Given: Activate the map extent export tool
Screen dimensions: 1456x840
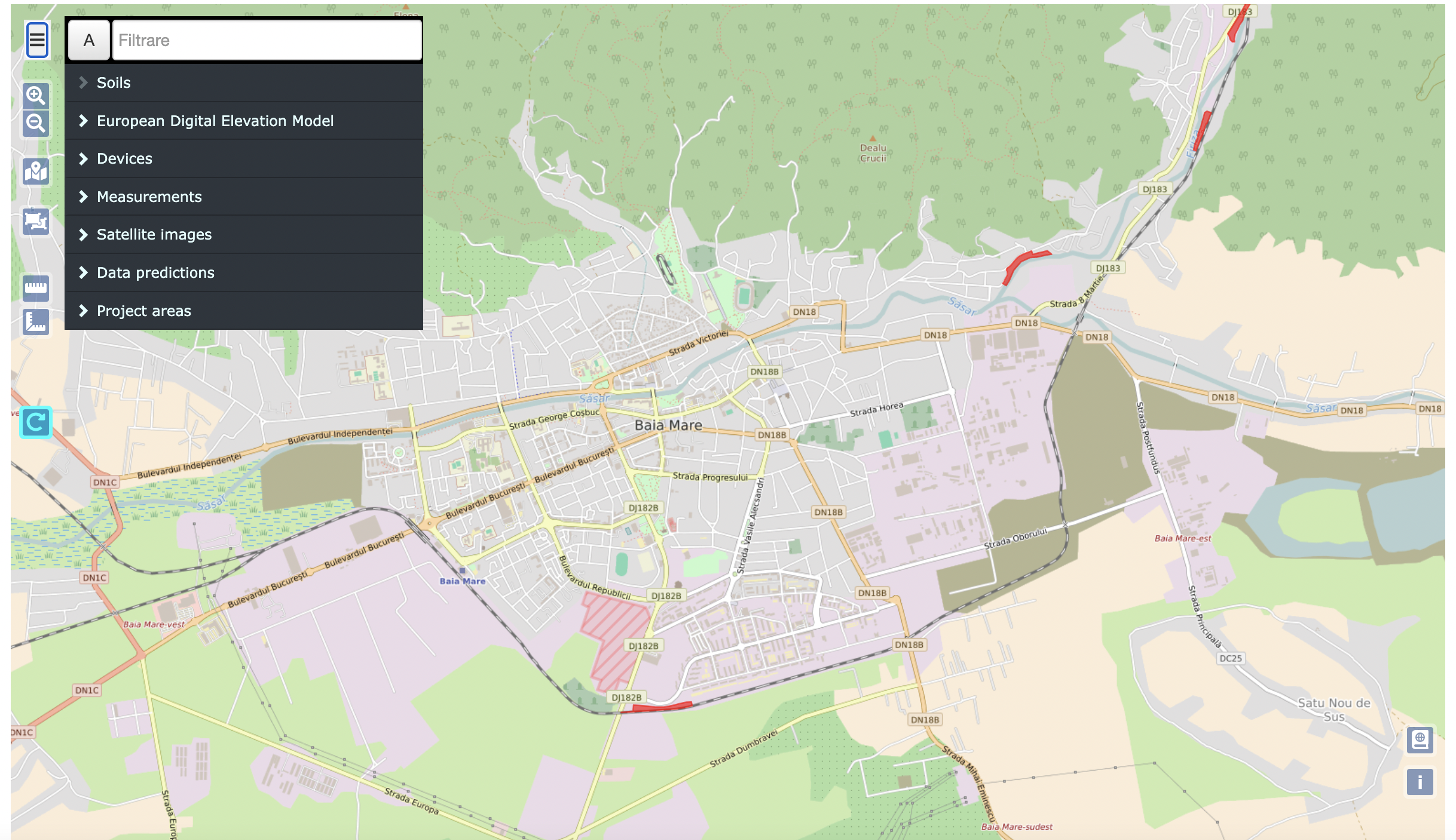Looking at the screenshot, I should (35, 222).
